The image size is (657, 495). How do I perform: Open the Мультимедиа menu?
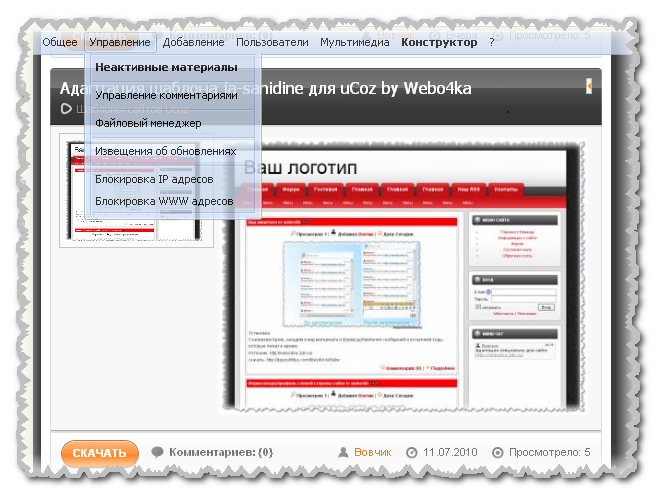[355, 42]
